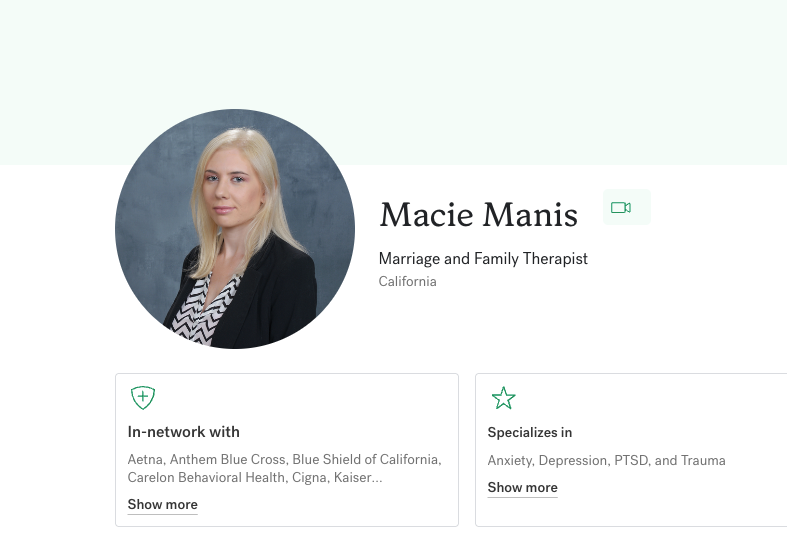Click the California location text
Image resolution: width=787 pixels, height=545 pixels.
tap(407, 282)
